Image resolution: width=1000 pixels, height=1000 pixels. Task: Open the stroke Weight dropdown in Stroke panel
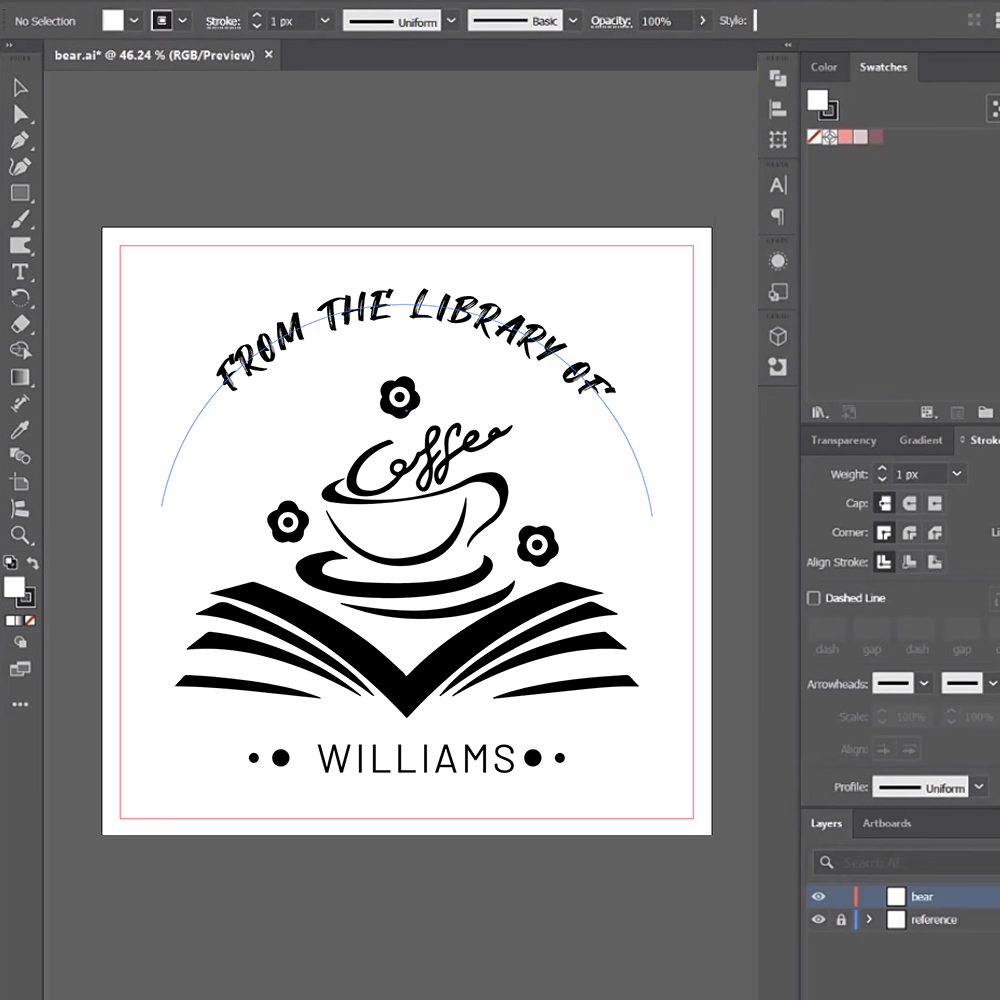(x=957, y=474)
